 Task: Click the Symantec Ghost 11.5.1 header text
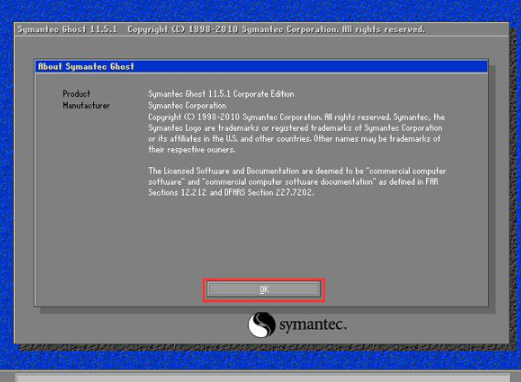pyautogui.click(x=67, y=29)
